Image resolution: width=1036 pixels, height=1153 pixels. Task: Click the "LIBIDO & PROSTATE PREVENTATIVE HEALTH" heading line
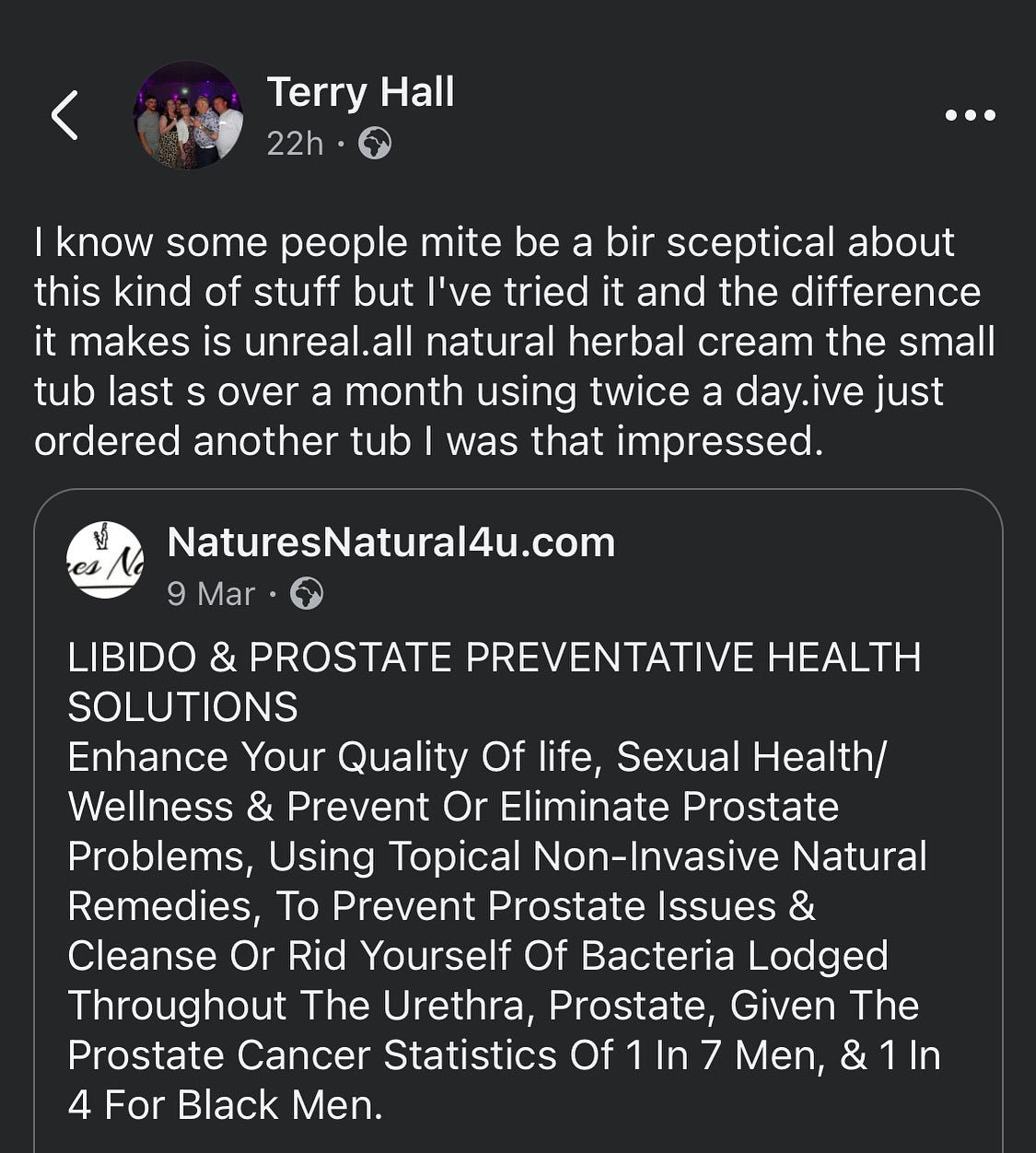[495, 658]
